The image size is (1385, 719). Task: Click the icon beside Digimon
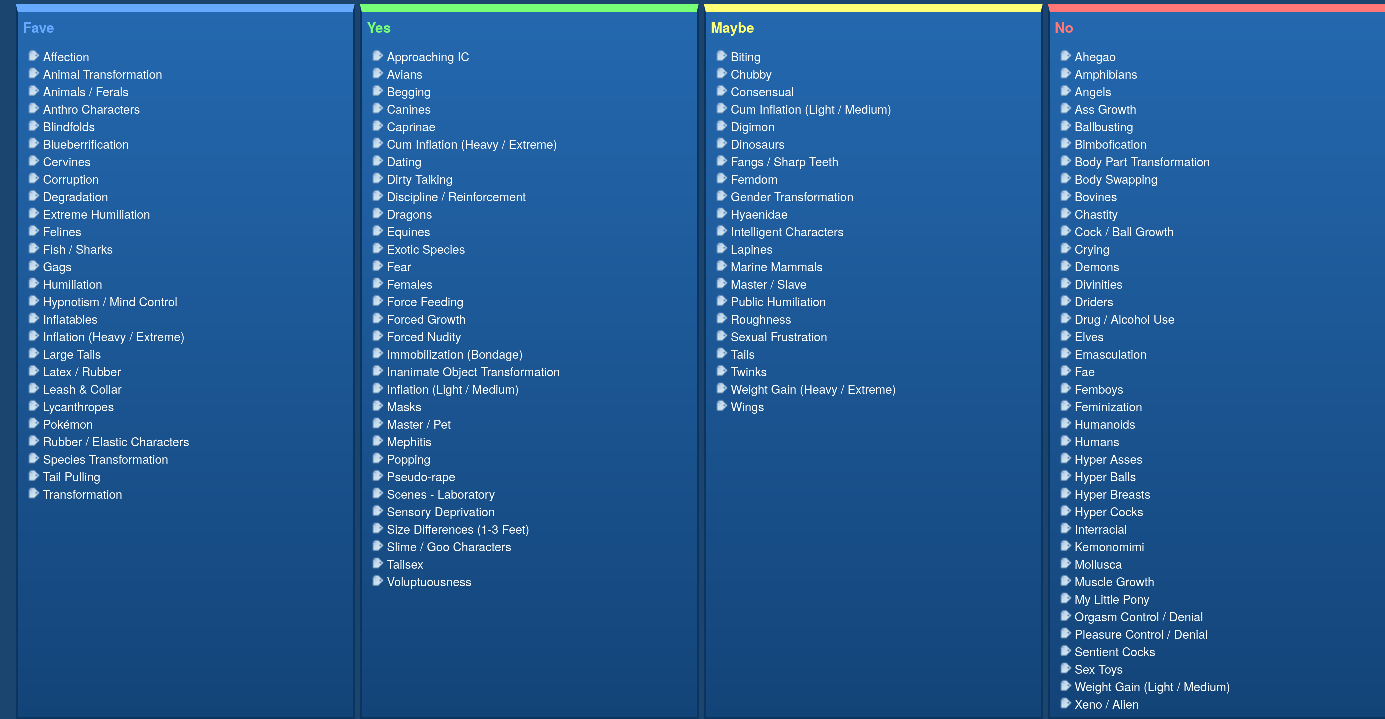pyautogui.click(x=722, y=126)
